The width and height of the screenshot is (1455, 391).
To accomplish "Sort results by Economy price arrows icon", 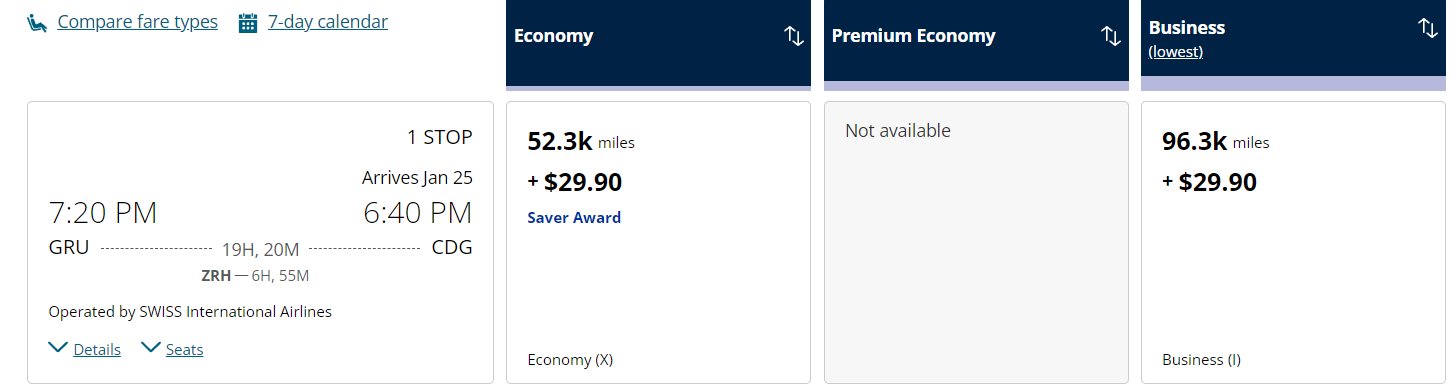I will (x=793, y=36).
